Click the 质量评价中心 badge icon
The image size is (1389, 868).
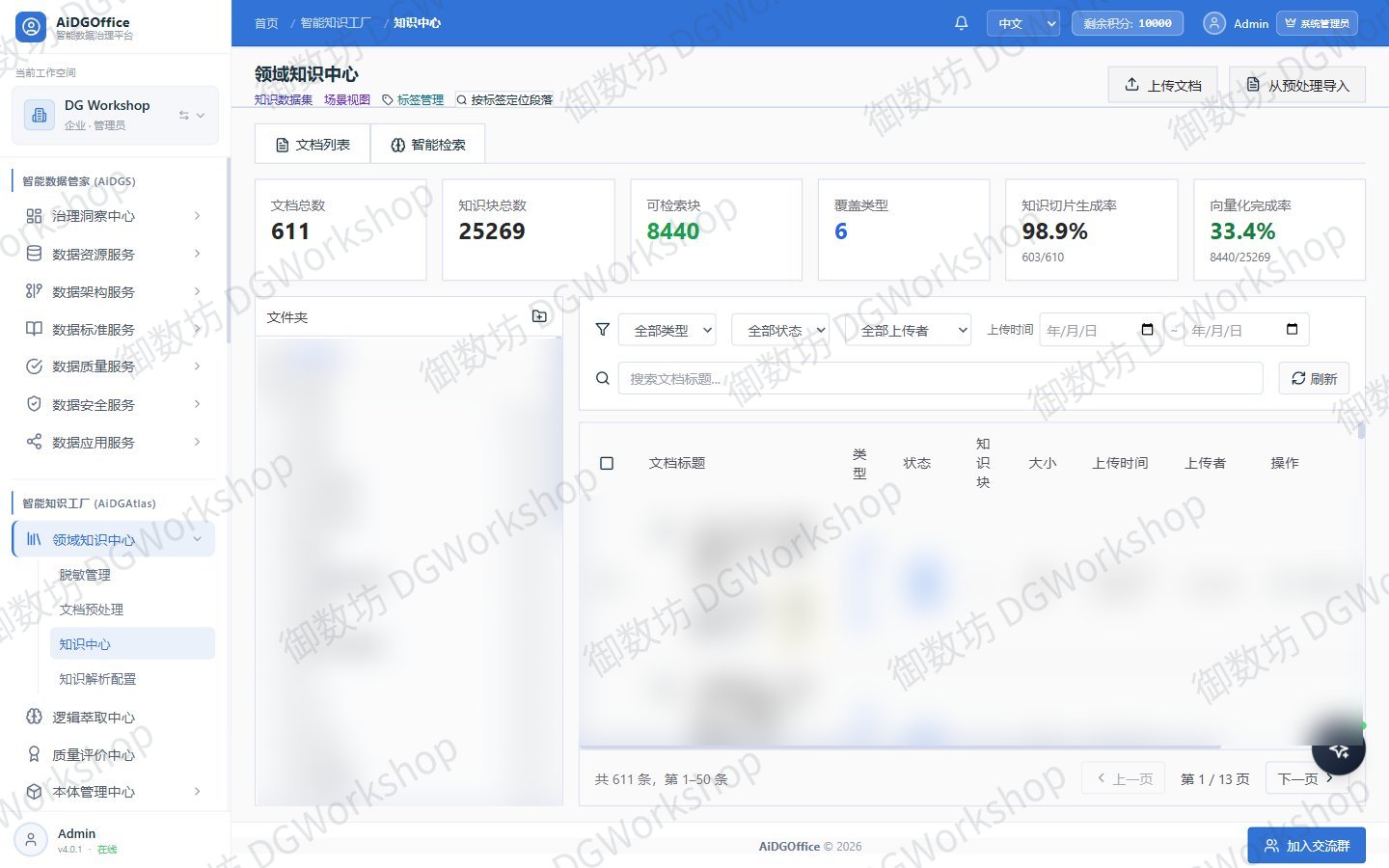point(34,754)
